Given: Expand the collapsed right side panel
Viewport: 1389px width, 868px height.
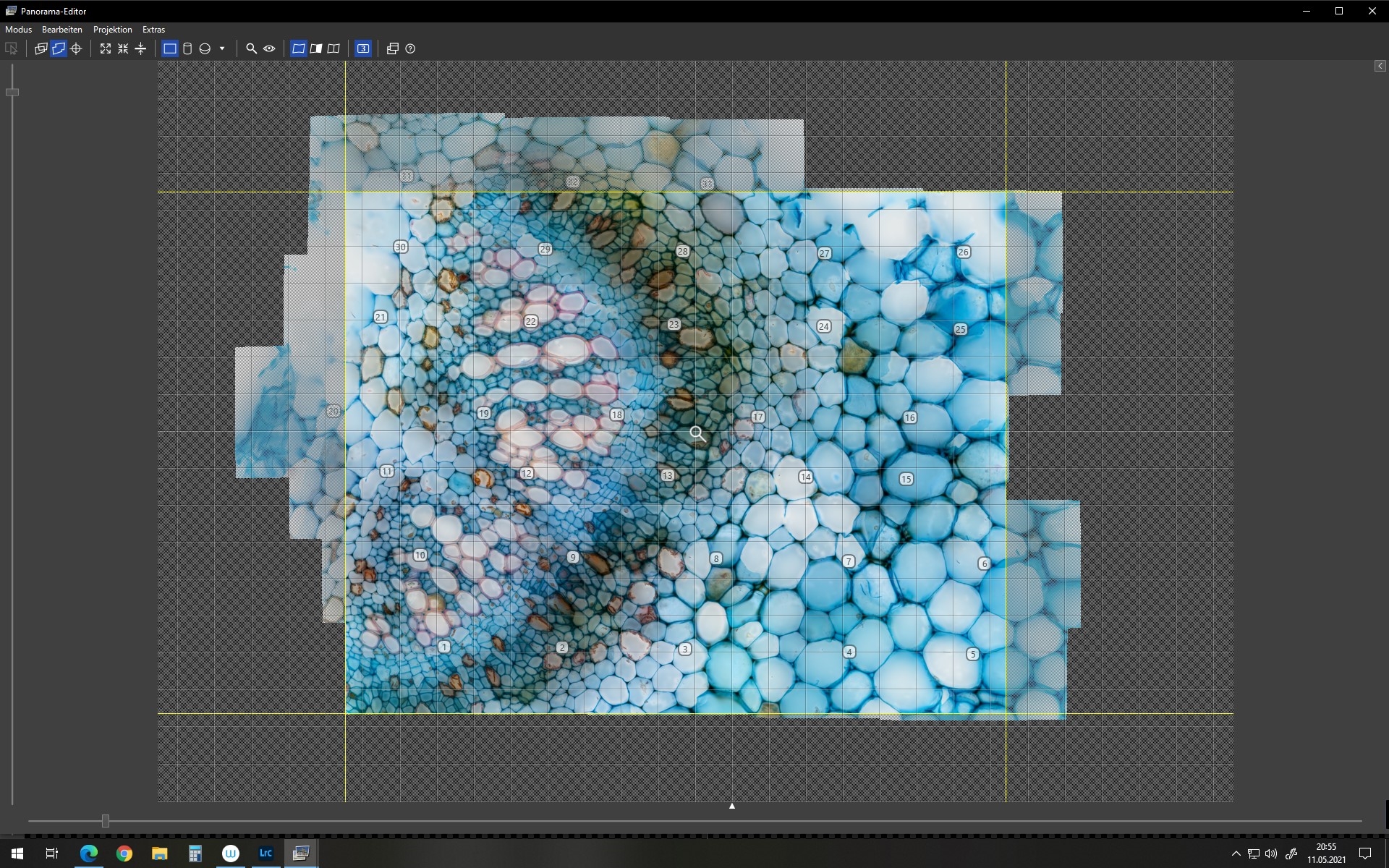Looking at the screenshot, I should (1380, 66).
